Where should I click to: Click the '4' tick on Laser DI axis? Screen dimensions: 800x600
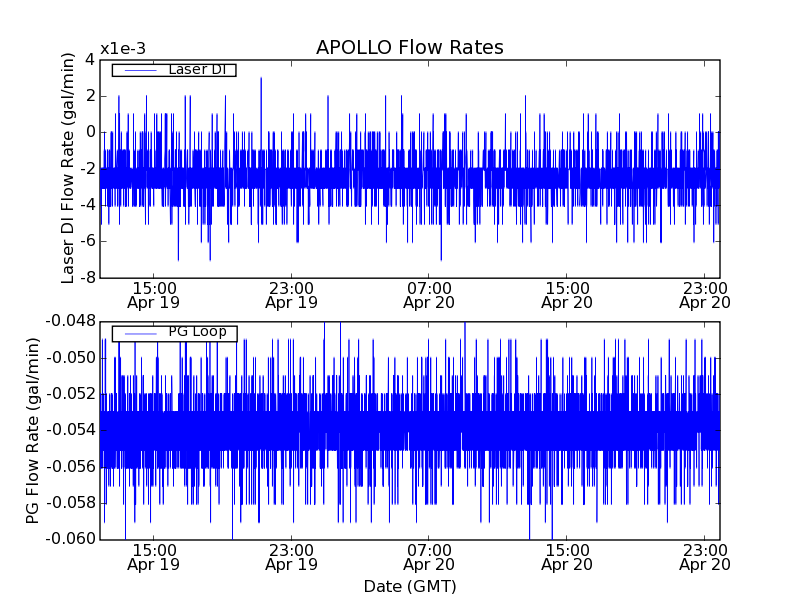point(90,60)
